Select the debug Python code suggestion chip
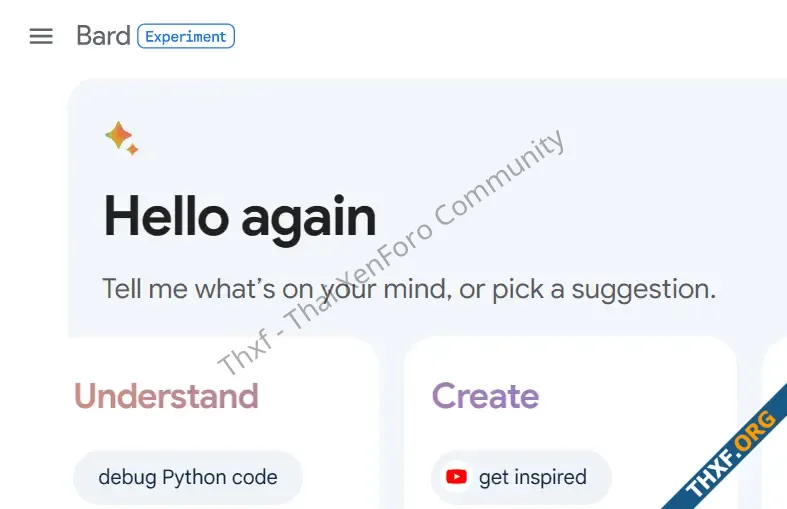This screenshot has width=787, height=509. (x=188, y=477)
